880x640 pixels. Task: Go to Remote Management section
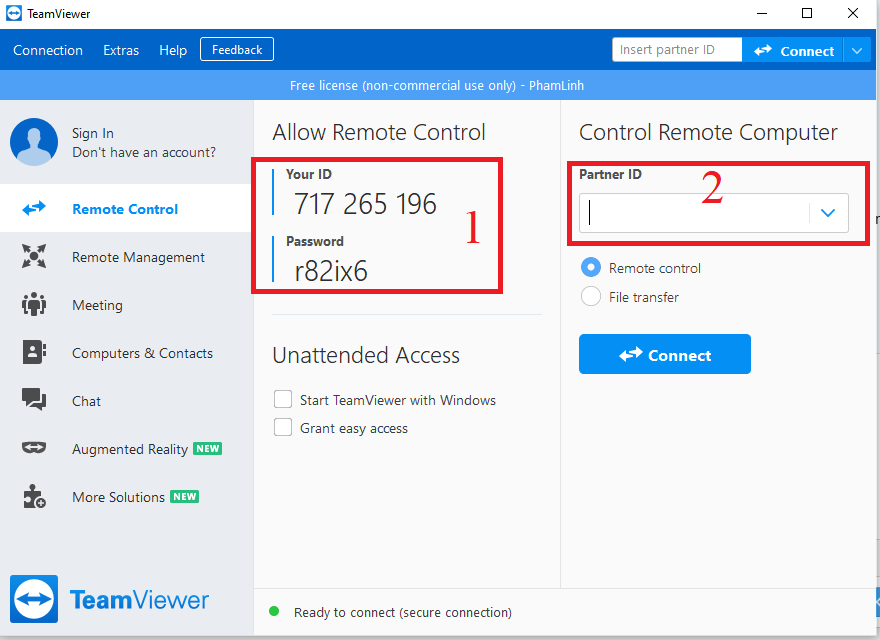point(126,257)
